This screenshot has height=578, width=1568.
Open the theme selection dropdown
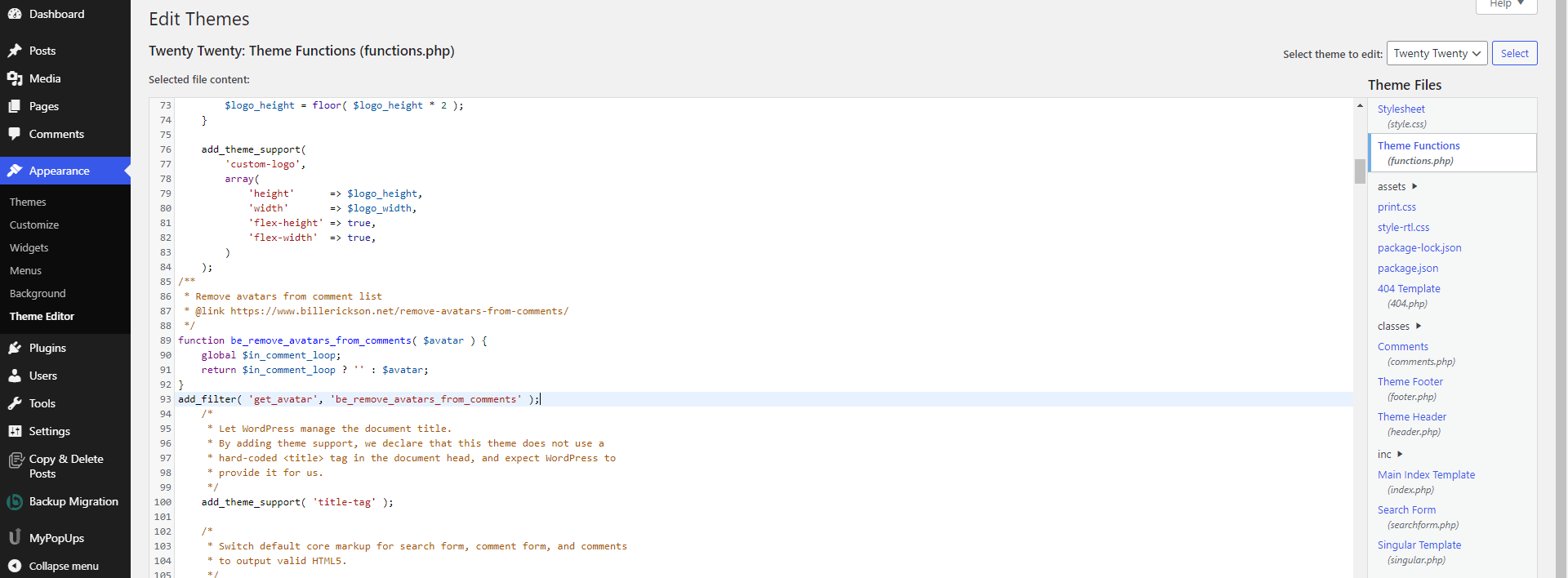pyautogui.click(x=1437, y=54)
